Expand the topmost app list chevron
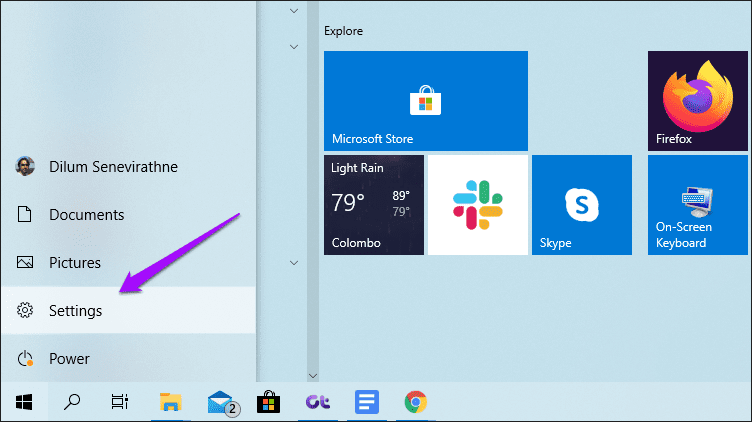This screenshot has width=752, height=422. click(x=294, y=11)
